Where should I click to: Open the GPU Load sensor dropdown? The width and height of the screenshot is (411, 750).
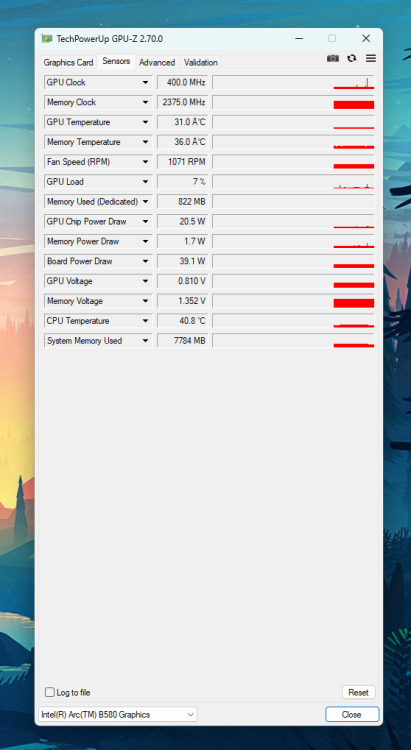point(145,182)
